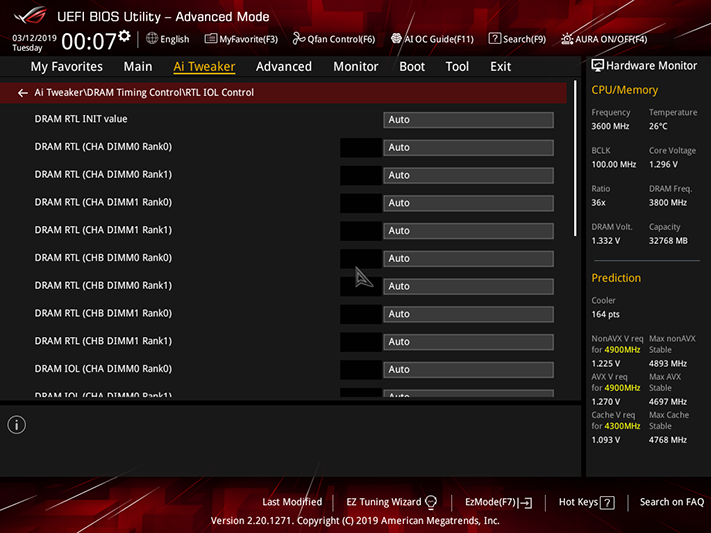Viewport: 711px width, 533px height.
Task: Click the 164 pts cooler score
Action: [605, 314]
